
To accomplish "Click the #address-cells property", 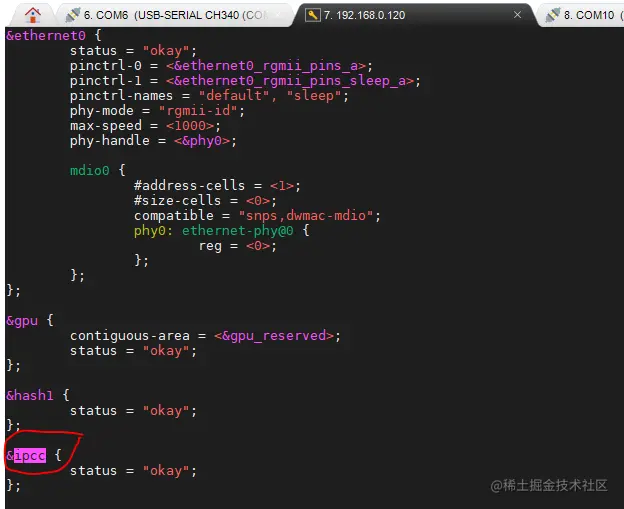I will (x=189, y=185).
